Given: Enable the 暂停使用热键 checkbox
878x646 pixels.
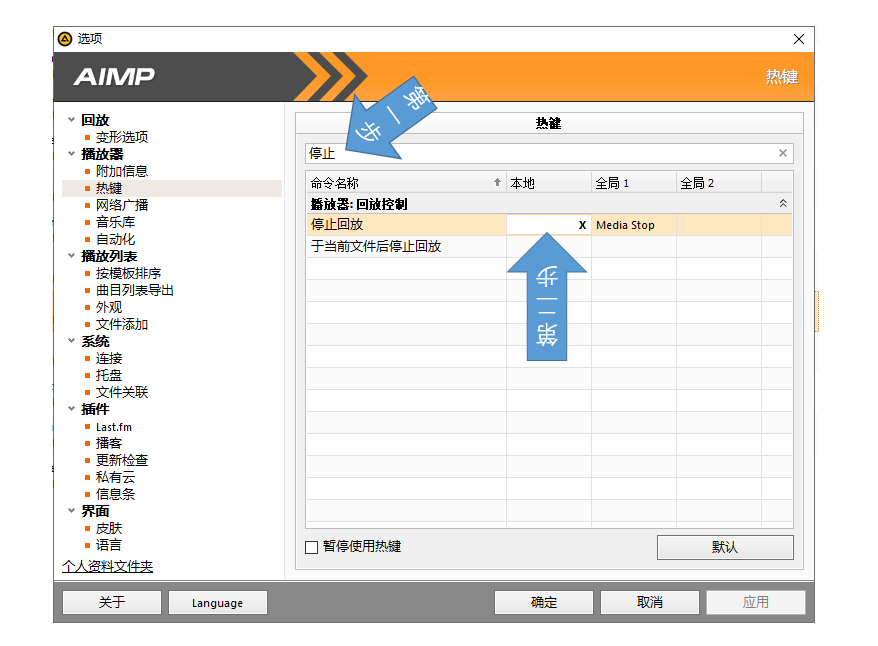Looking at the screenshot, I should [x=311, y=547].
